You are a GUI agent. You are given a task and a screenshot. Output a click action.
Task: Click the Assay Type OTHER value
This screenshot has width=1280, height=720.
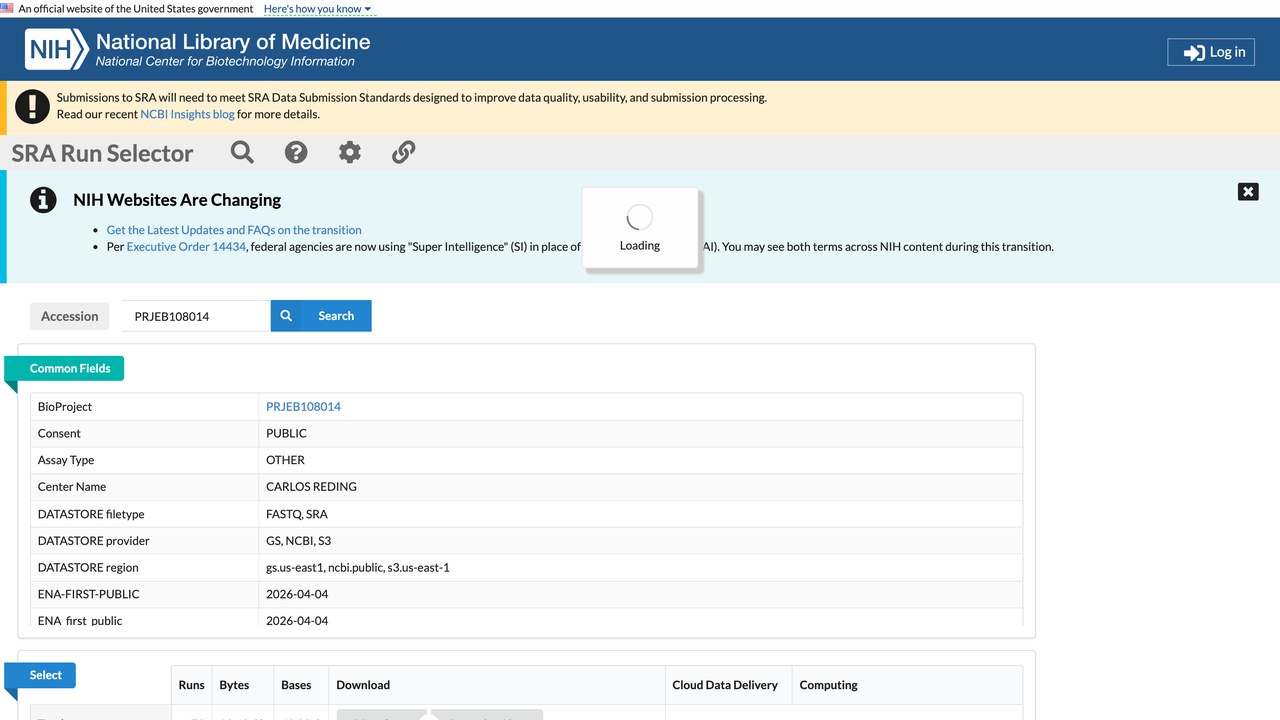pyautogui.click(x=285, y=460)
